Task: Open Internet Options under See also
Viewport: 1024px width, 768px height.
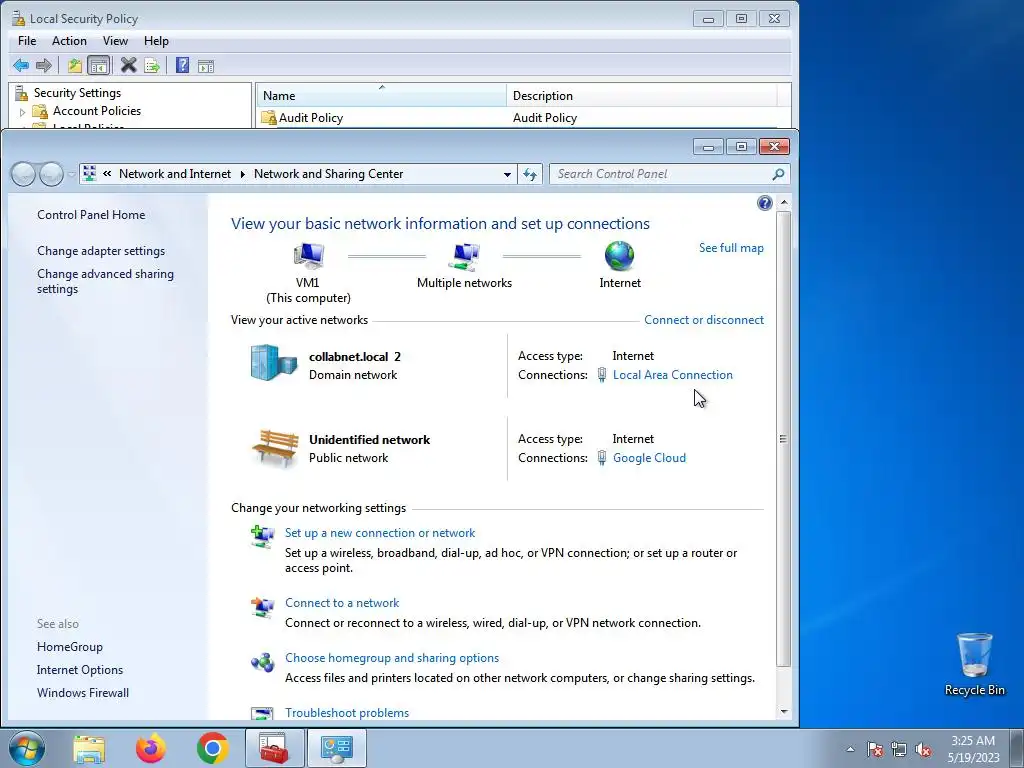Action: pos(80,669)
